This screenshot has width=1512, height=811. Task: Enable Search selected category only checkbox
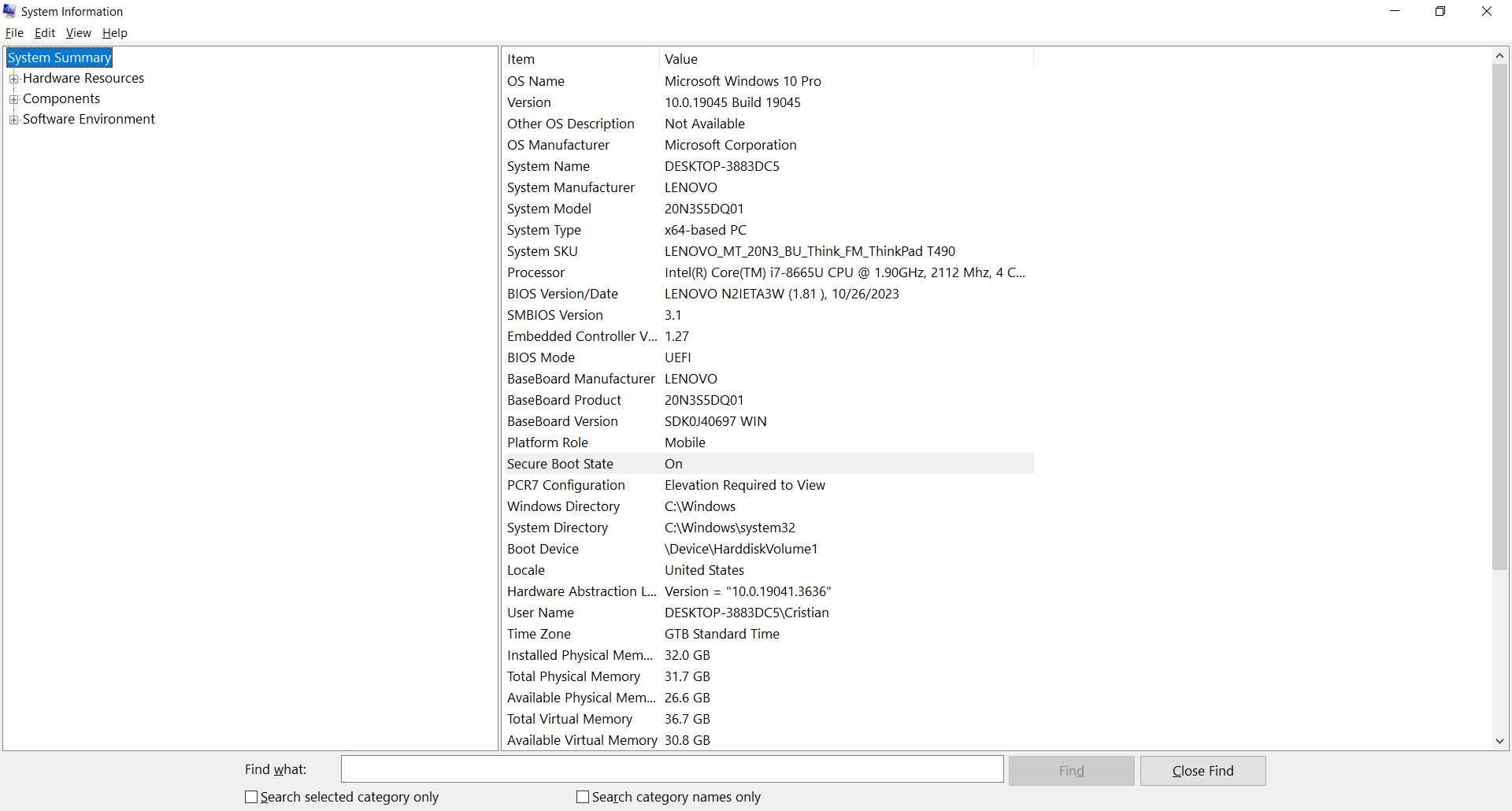click(251, 797)
